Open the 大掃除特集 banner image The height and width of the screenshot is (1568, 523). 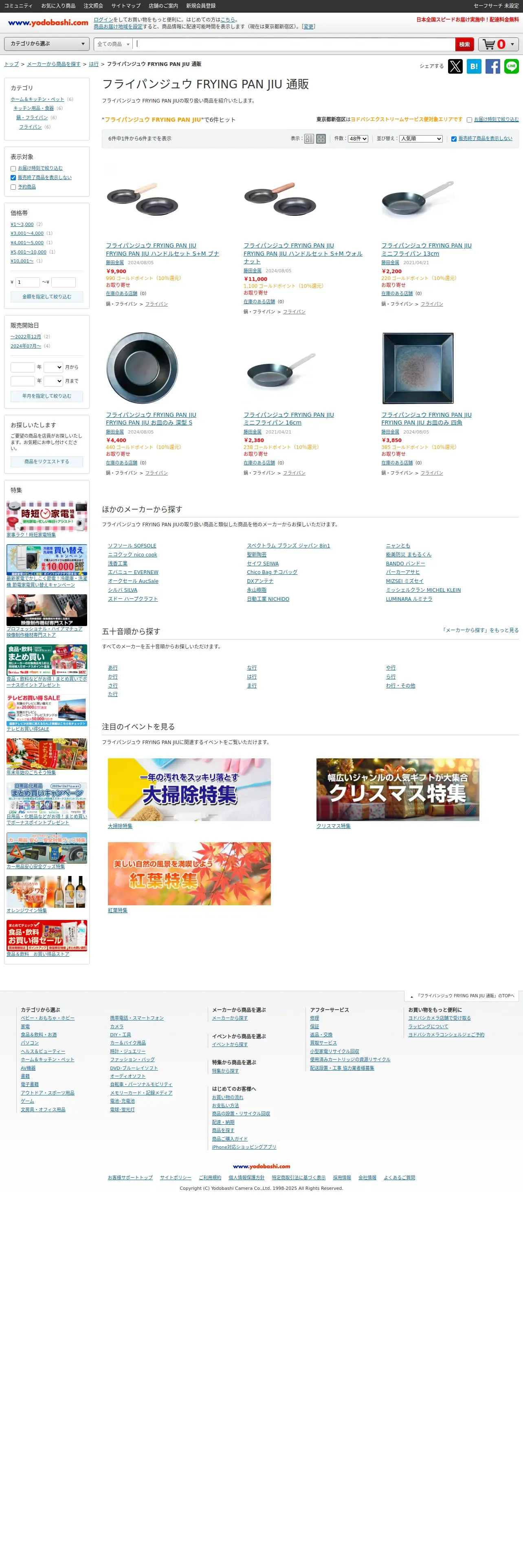pos(189,789)
